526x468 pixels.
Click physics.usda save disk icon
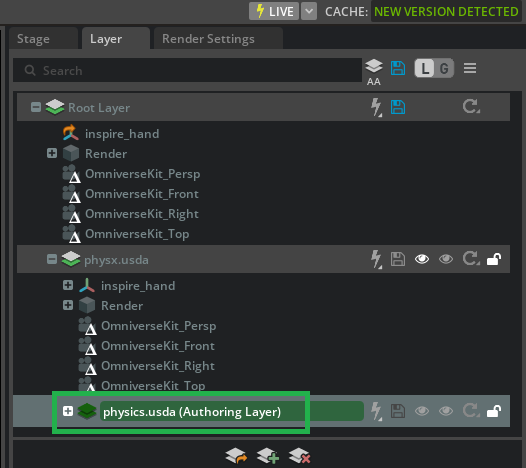pos(398,411)
